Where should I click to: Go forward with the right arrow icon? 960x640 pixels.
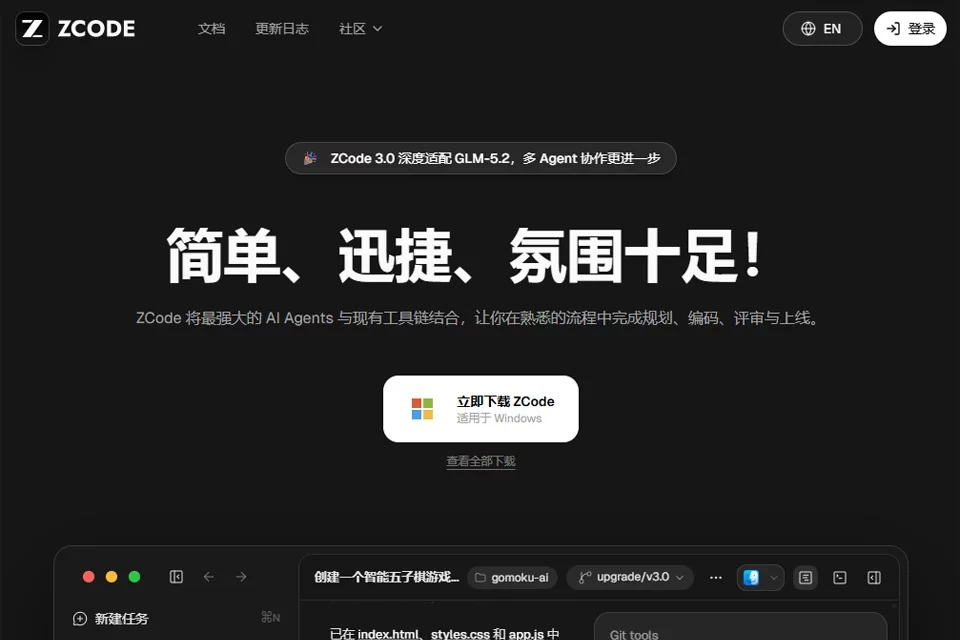(241, 577)
